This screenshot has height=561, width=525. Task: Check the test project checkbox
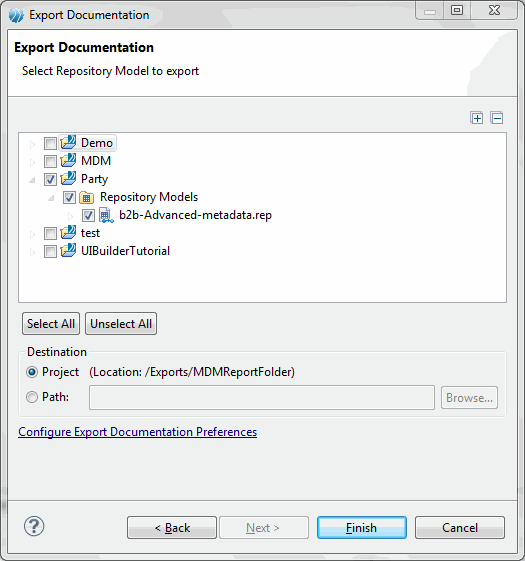coord(50,234)
